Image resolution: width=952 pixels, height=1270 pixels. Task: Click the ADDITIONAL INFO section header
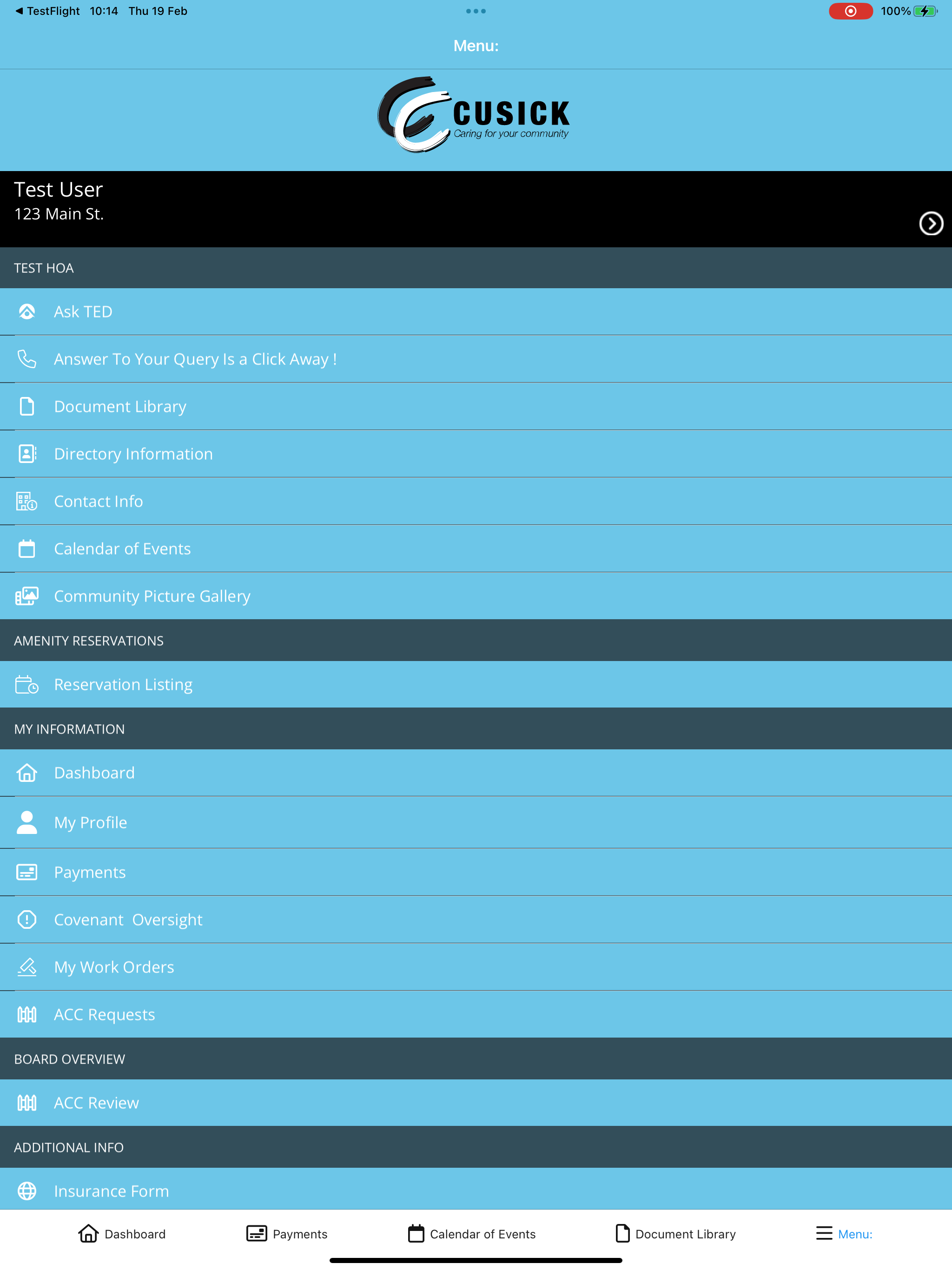pos(476,1148)
